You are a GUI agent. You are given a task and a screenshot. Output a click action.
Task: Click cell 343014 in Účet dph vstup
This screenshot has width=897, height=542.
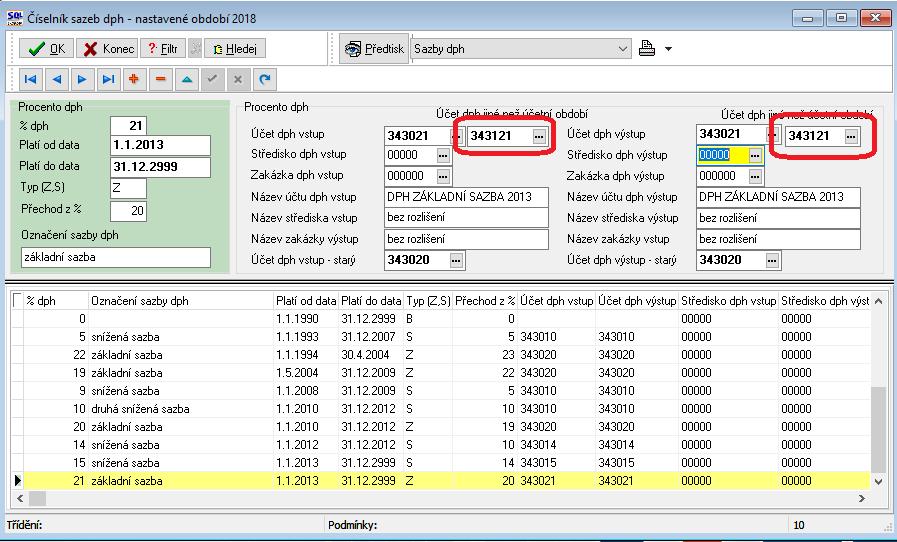557,445
